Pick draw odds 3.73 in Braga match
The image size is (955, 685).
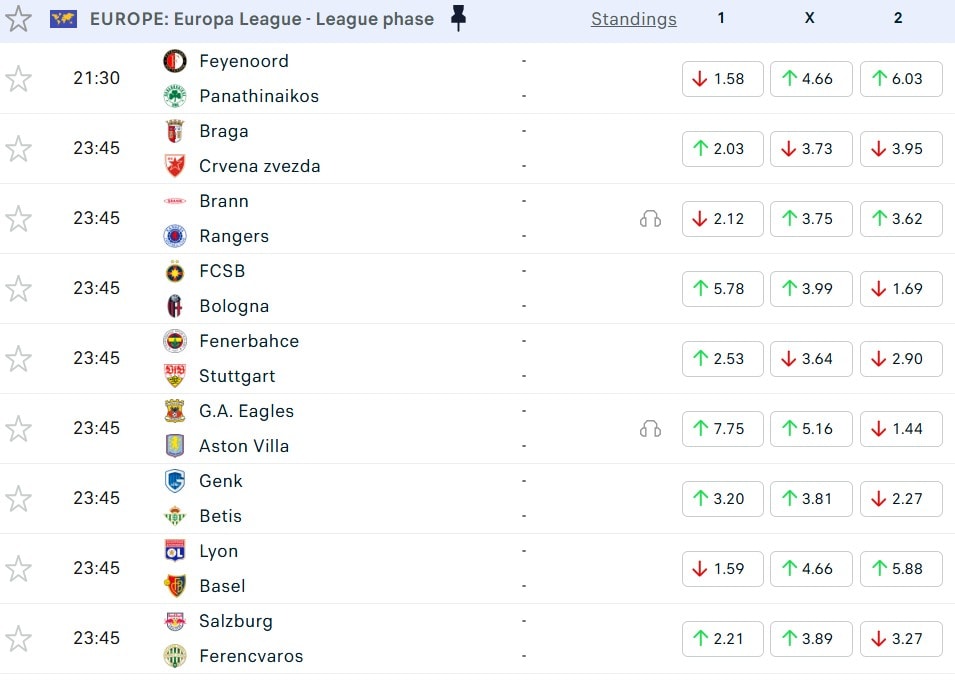click(x=810, y=149)
